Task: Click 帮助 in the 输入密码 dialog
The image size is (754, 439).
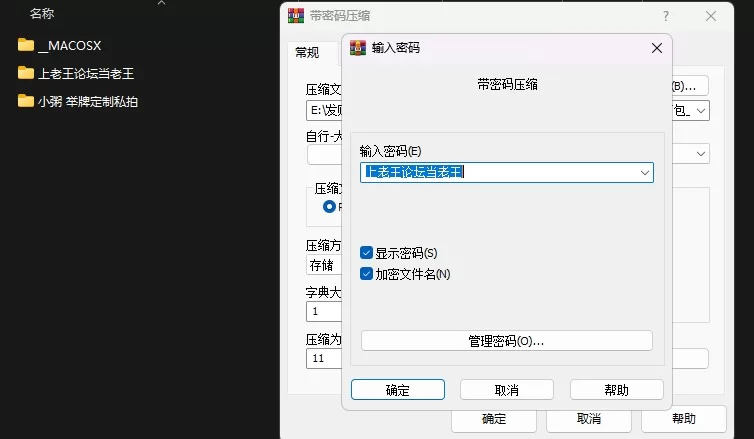Action: (x=616, y=390)
